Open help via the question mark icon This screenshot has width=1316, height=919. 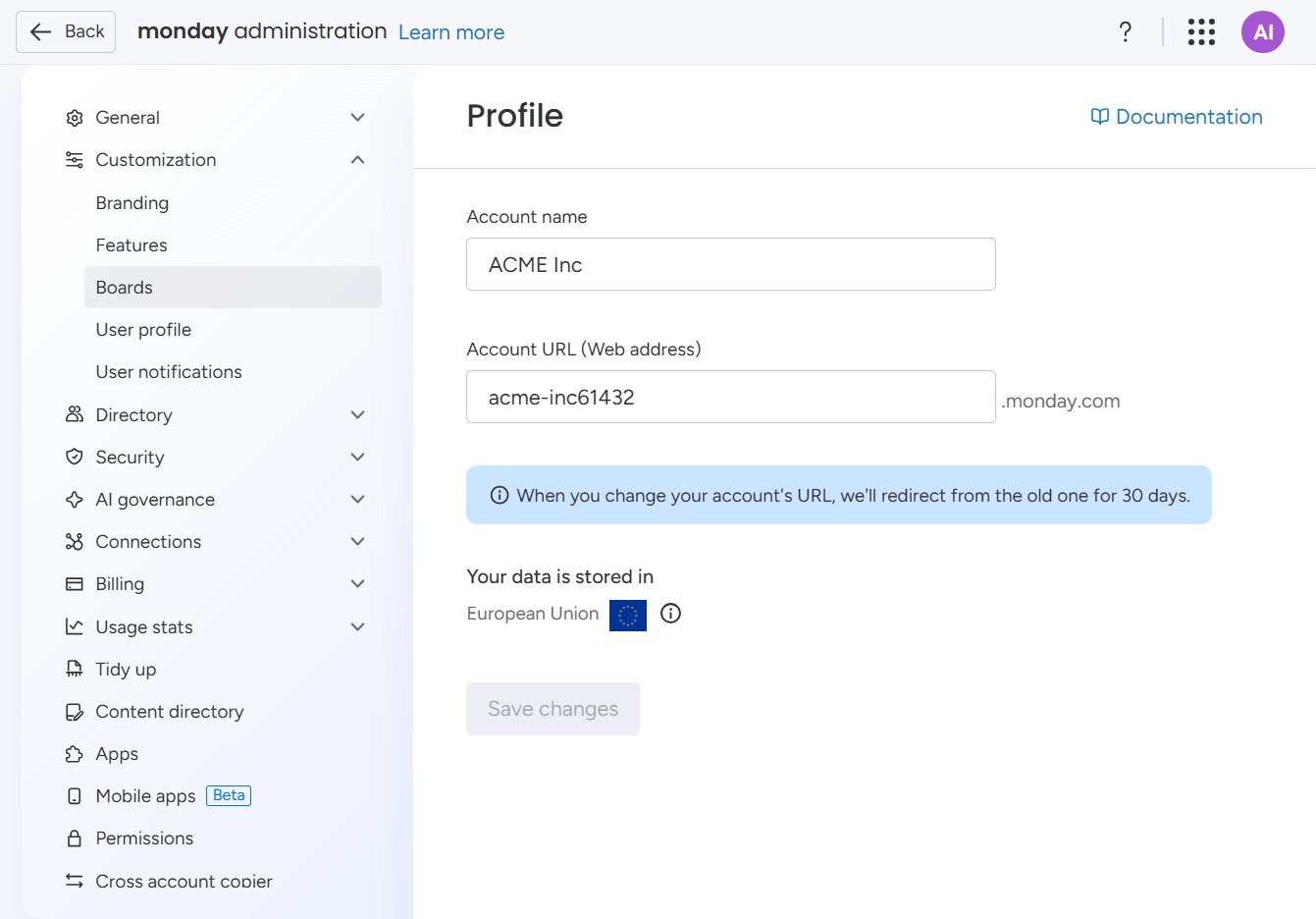[1126, 32]
